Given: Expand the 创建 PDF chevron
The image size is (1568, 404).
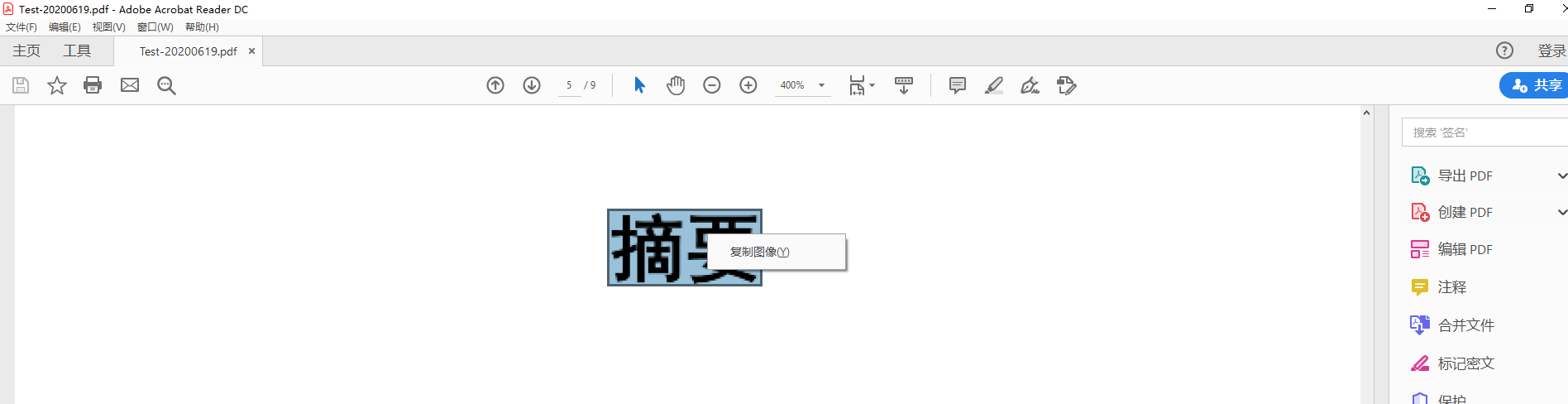Looking at the screenshot, I should pyautogui.click(x=1561, y=212).
